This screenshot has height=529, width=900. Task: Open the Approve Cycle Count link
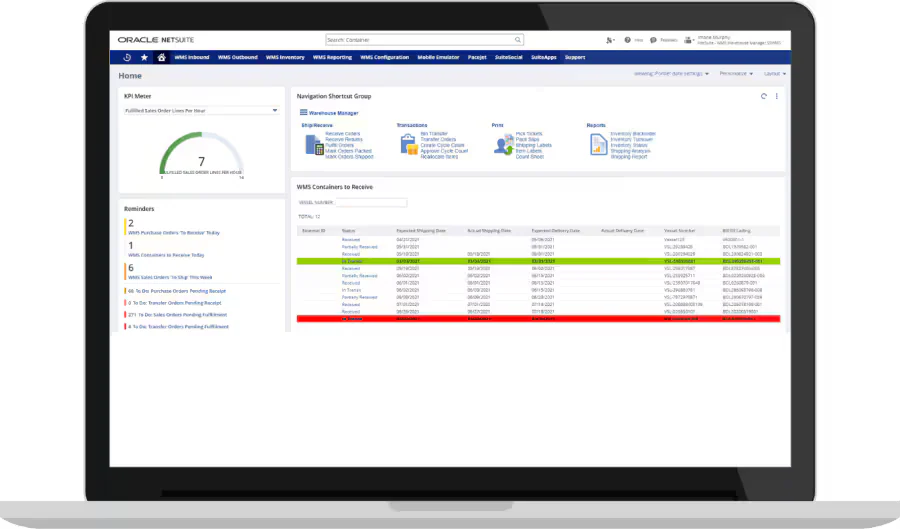point(444,151)
